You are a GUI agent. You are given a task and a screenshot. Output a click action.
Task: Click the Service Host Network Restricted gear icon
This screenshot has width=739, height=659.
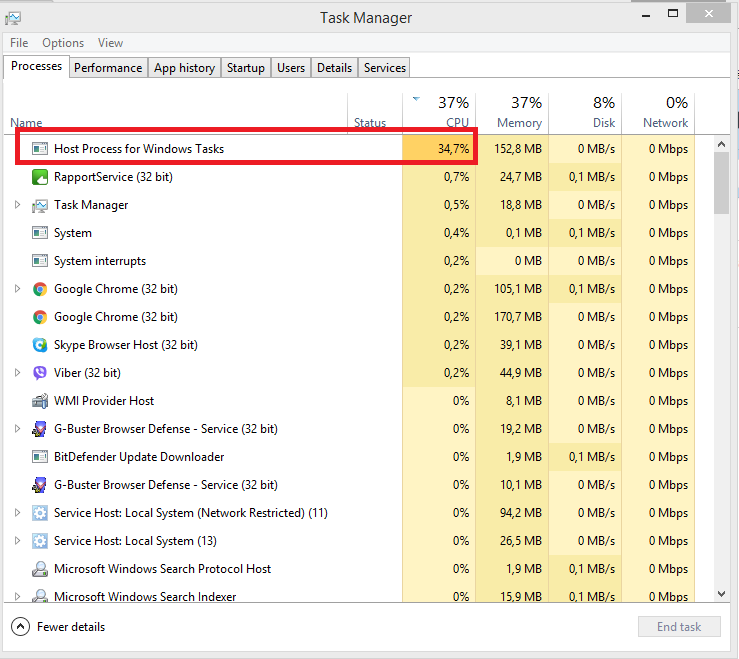tap(40, 513)
